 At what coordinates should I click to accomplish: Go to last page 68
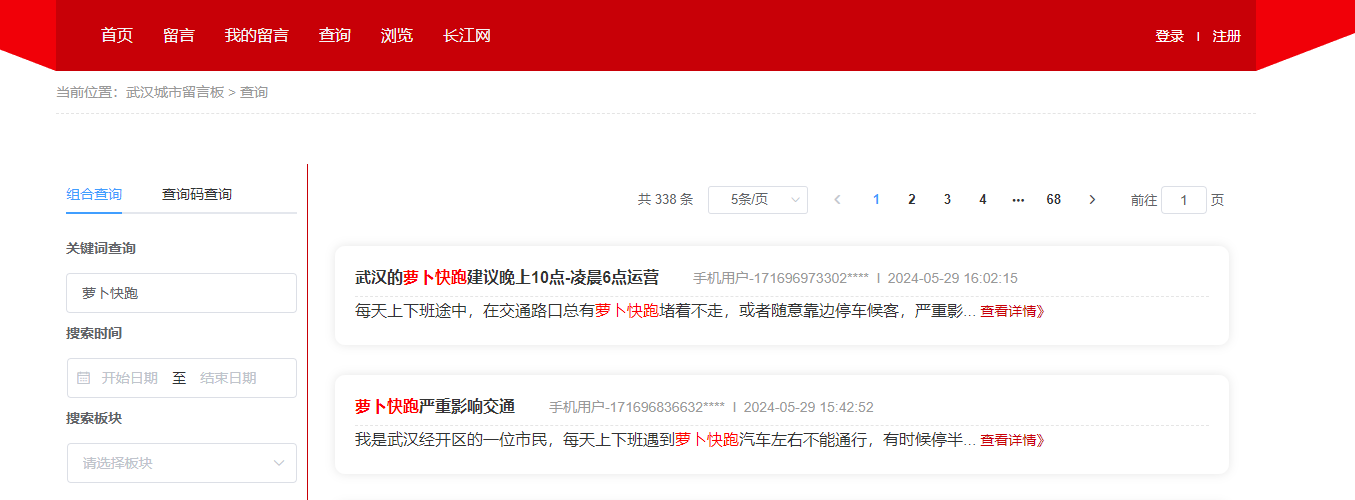(x=1054, y=200)
